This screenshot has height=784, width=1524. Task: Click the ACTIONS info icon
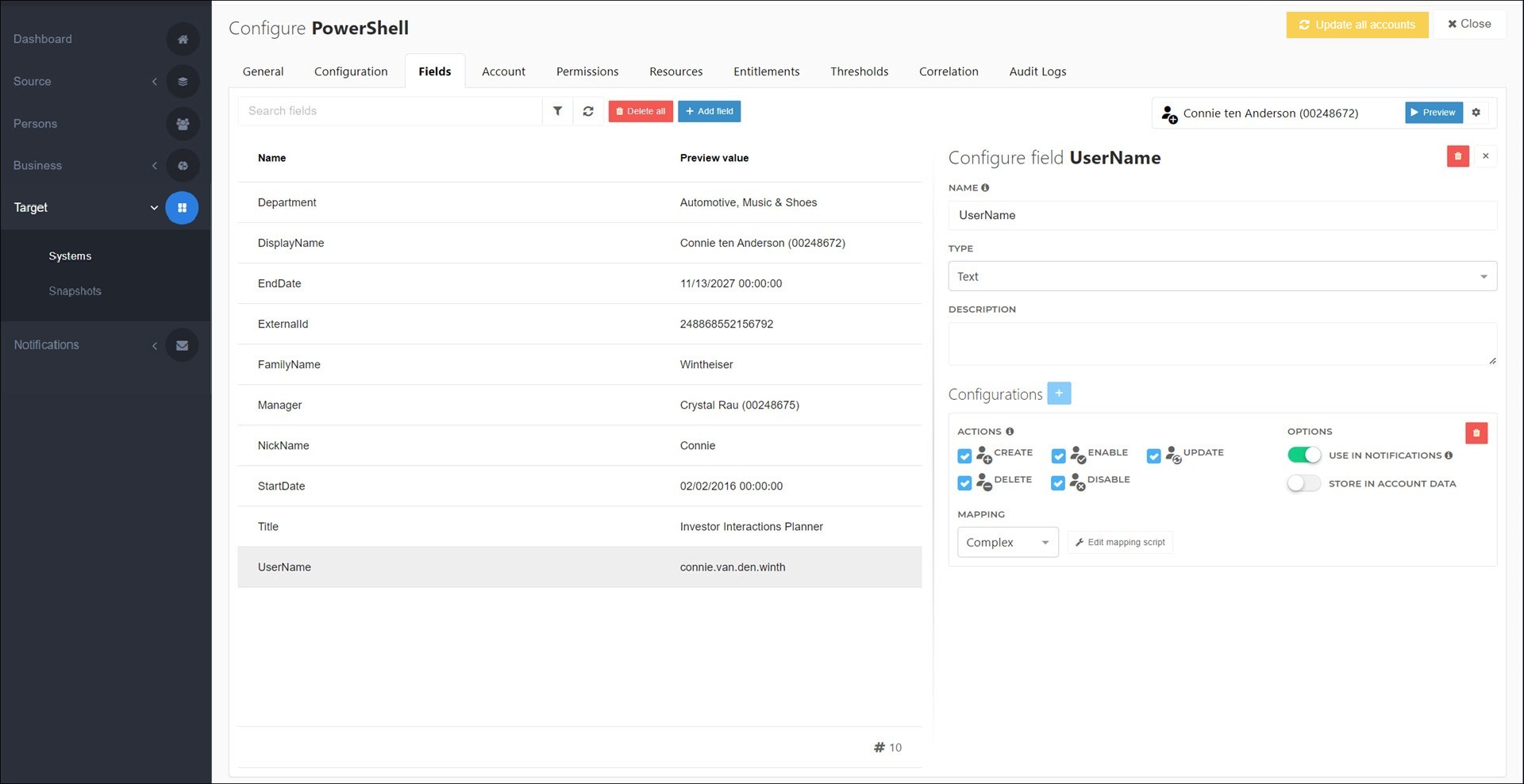[x=1010, y=432]
